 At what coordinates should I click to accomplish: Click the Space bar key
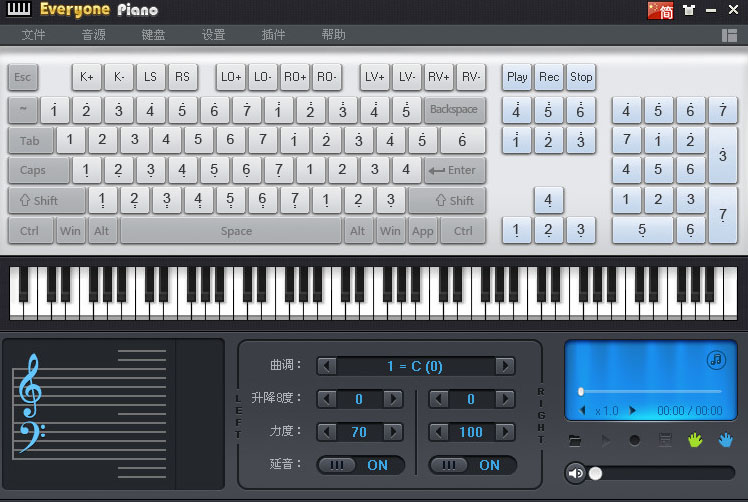(231, 231)
